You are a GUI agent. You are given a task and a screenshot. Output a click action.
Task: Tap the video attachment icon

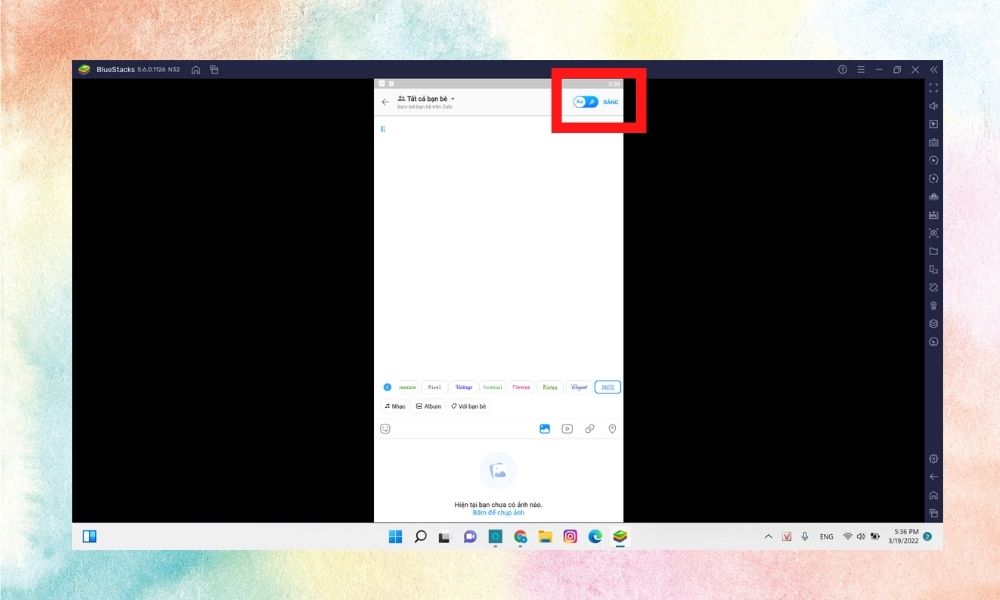(567, 428)
